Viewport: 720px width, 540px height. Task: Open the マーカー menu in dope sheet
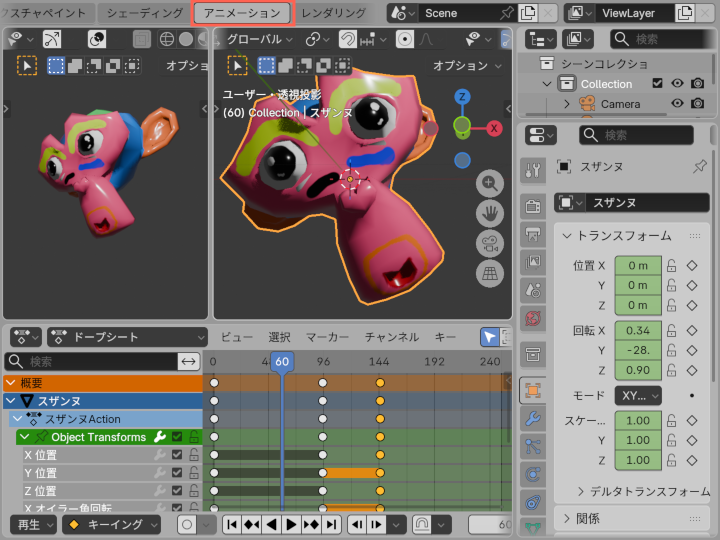(x=327, y=337)
